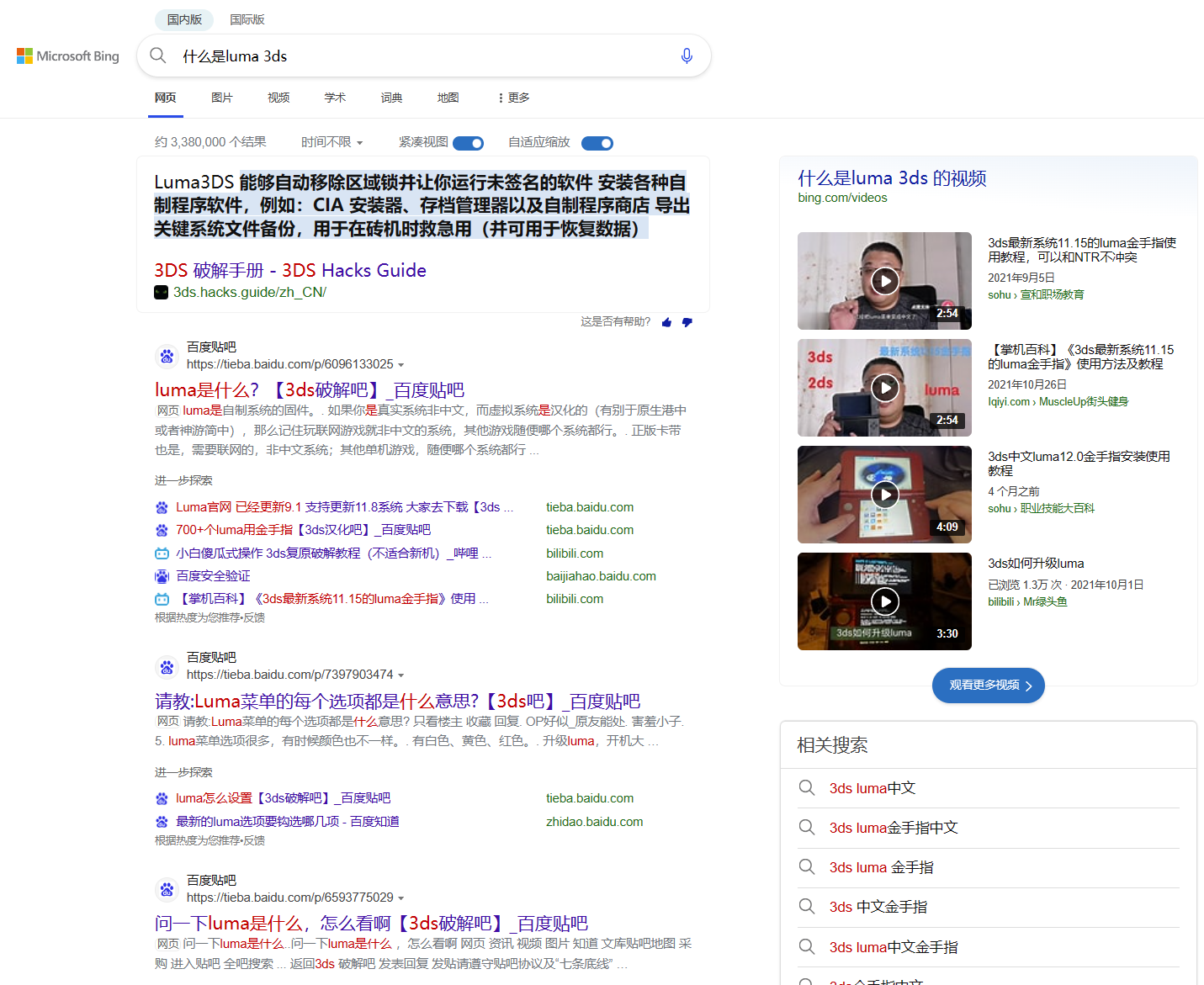Switch to 国内版 domestic edition

tap(184, 19)
